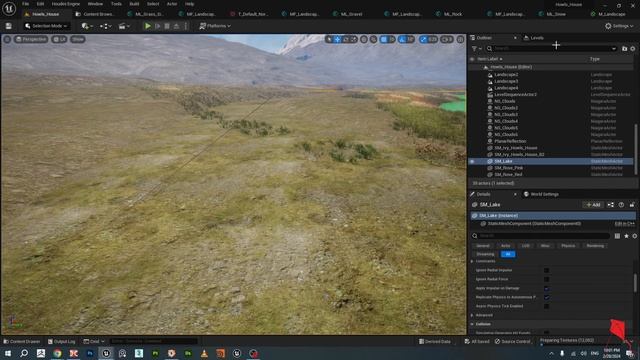Switch to the Content Browser tab
The width and height of the screenshot is (640, 360).
(x=98, y=14)
